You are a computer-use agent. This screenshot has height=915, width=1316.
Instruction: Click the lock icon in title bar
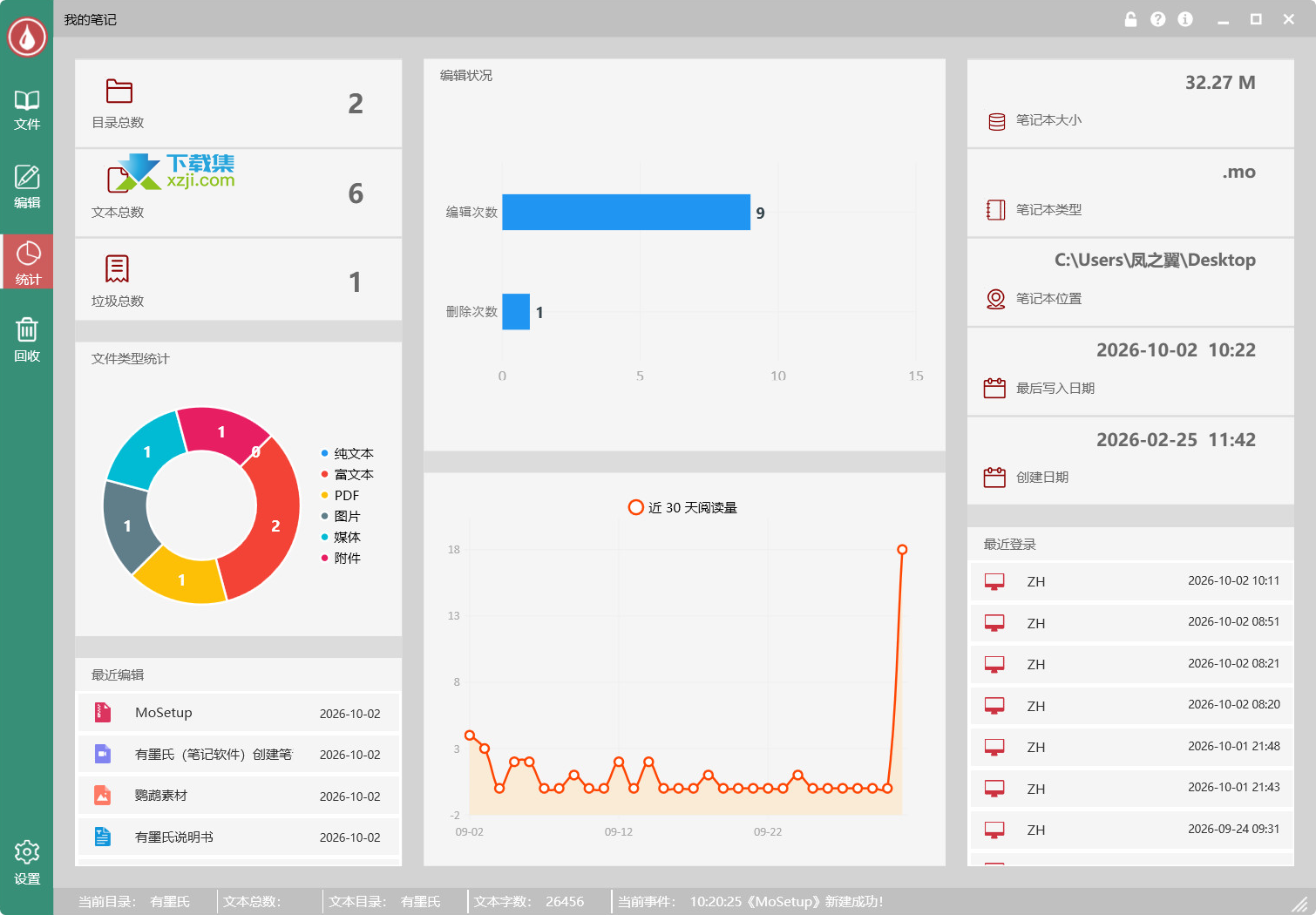point(1130,19)
